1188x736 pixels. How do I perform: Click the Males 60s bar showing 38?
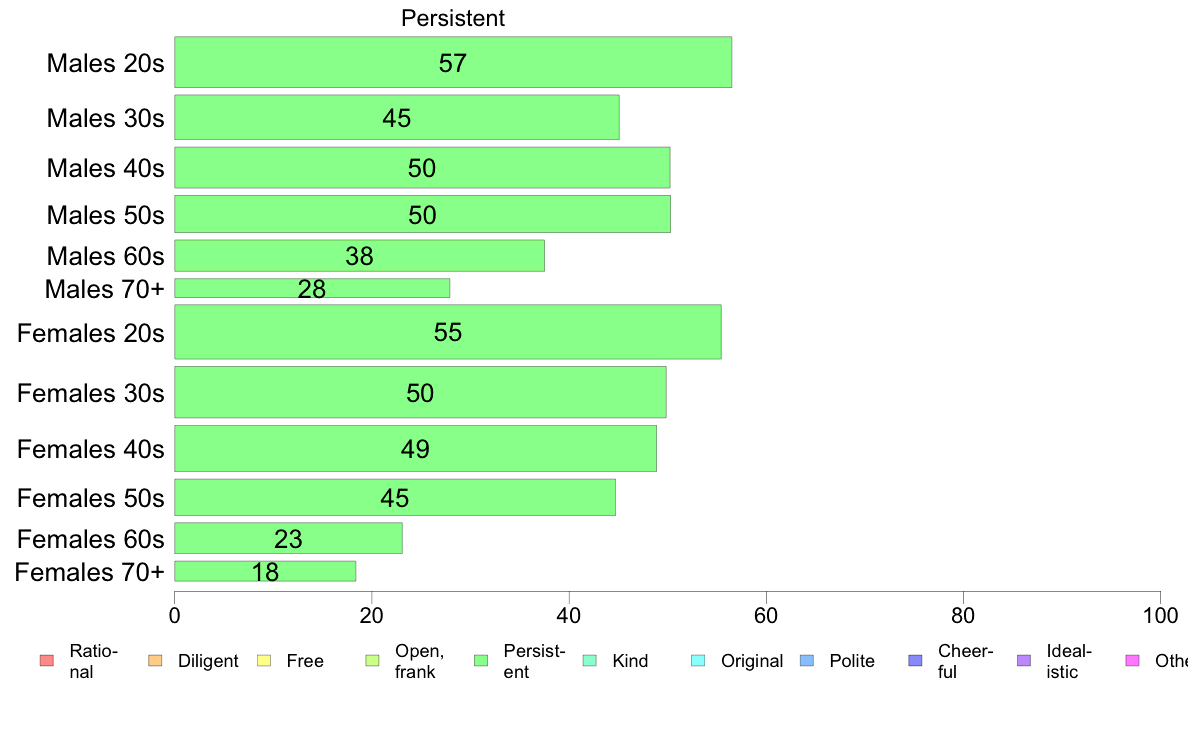click(x=359, y=255)
